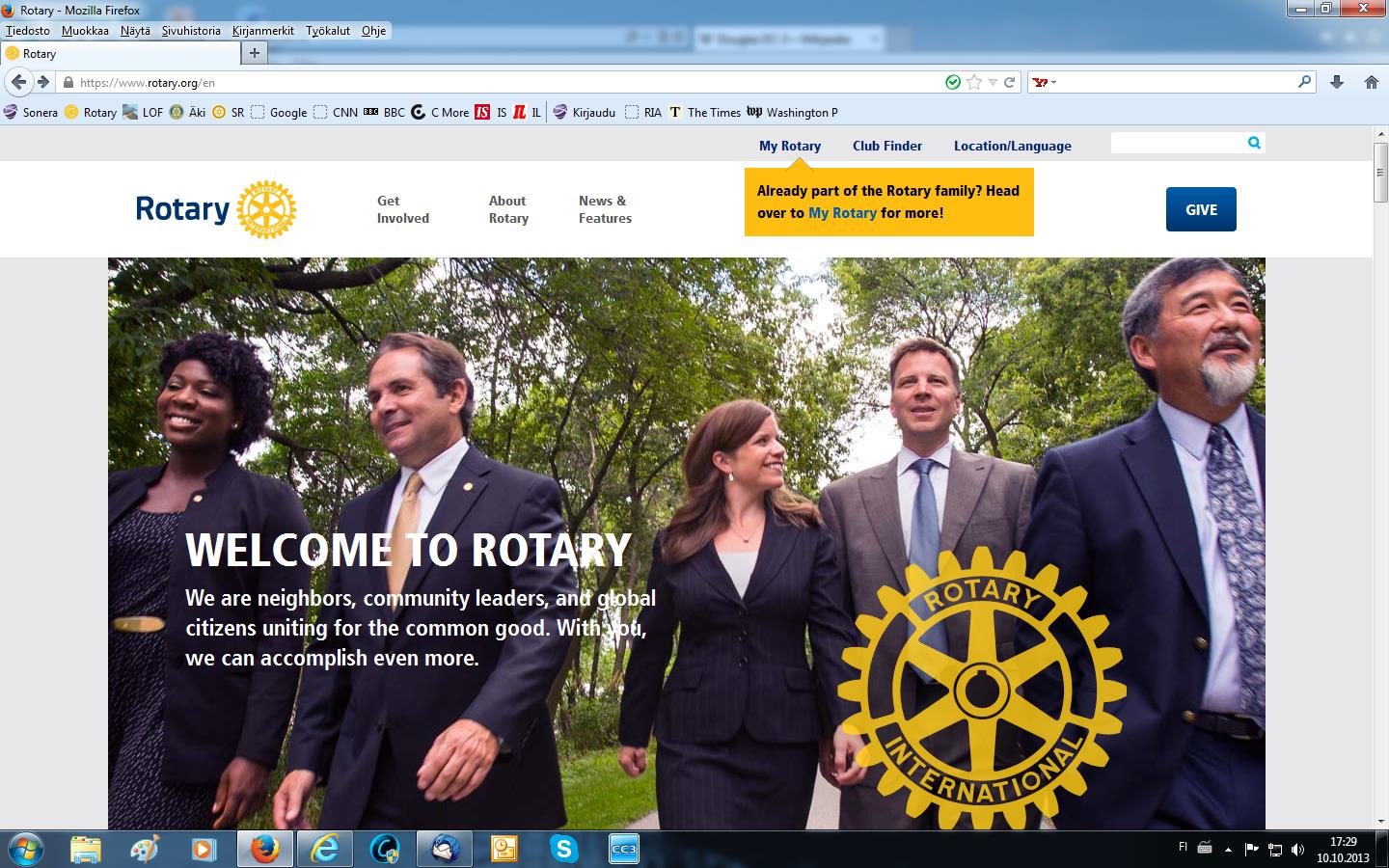Click the blue search icon on Rotary site

(1254, 143)
